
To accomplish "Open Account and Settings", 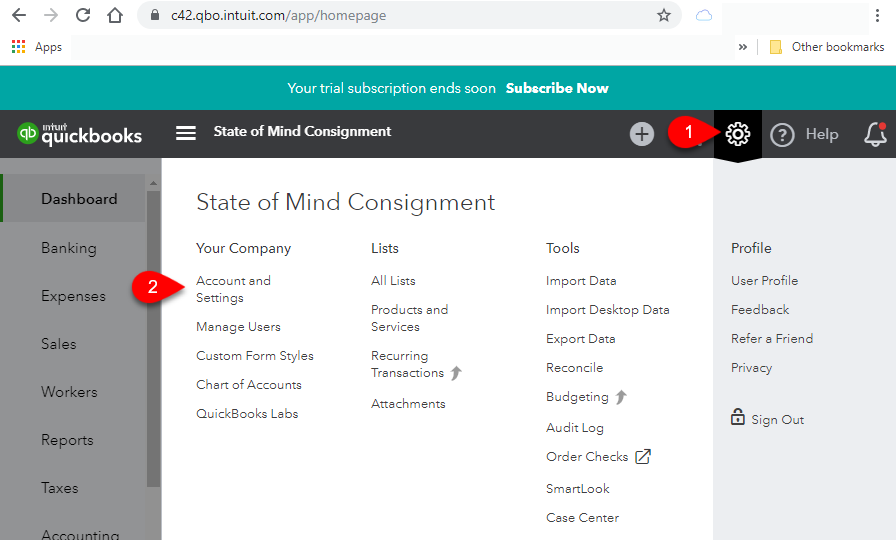I will [x=233, y=289].
